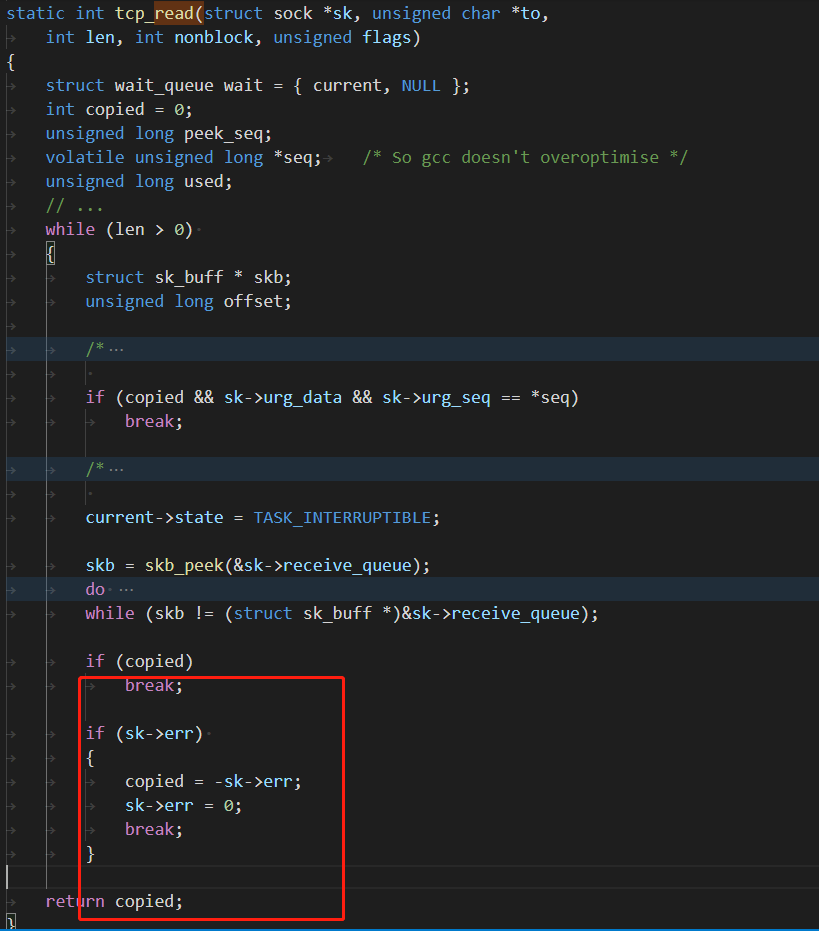Select the 'unsigned char *to' parameter

[x=456, y=13]
